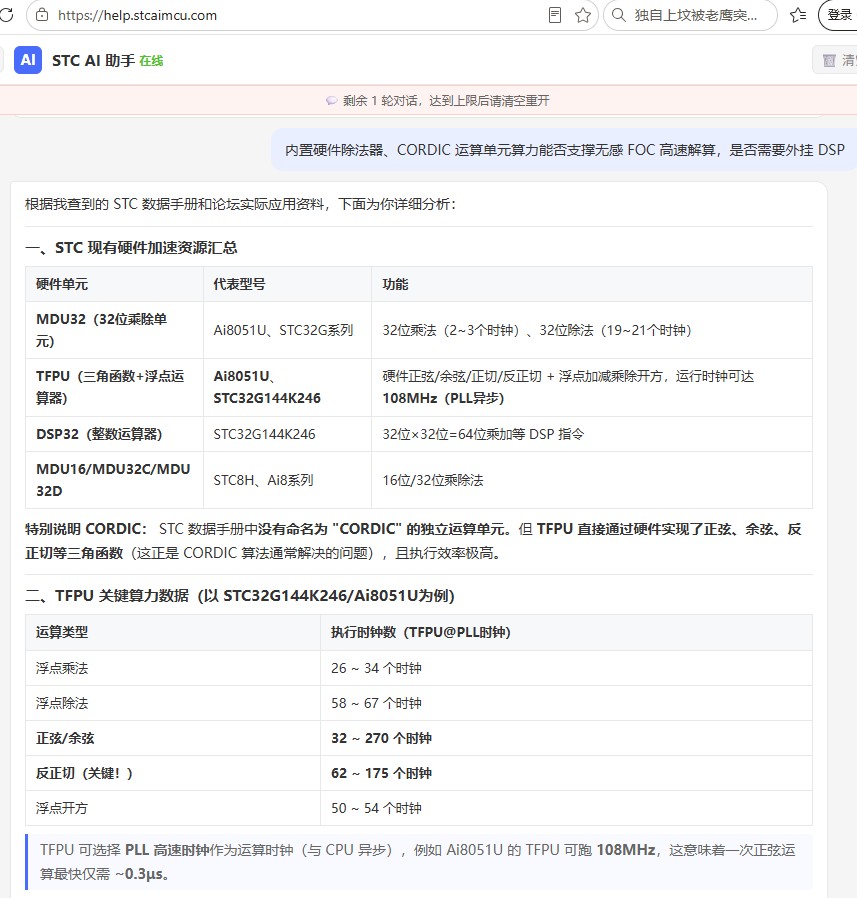Click the user question about CORDIC and FOC
The image size is (857, 898).
tap(564, 150)
